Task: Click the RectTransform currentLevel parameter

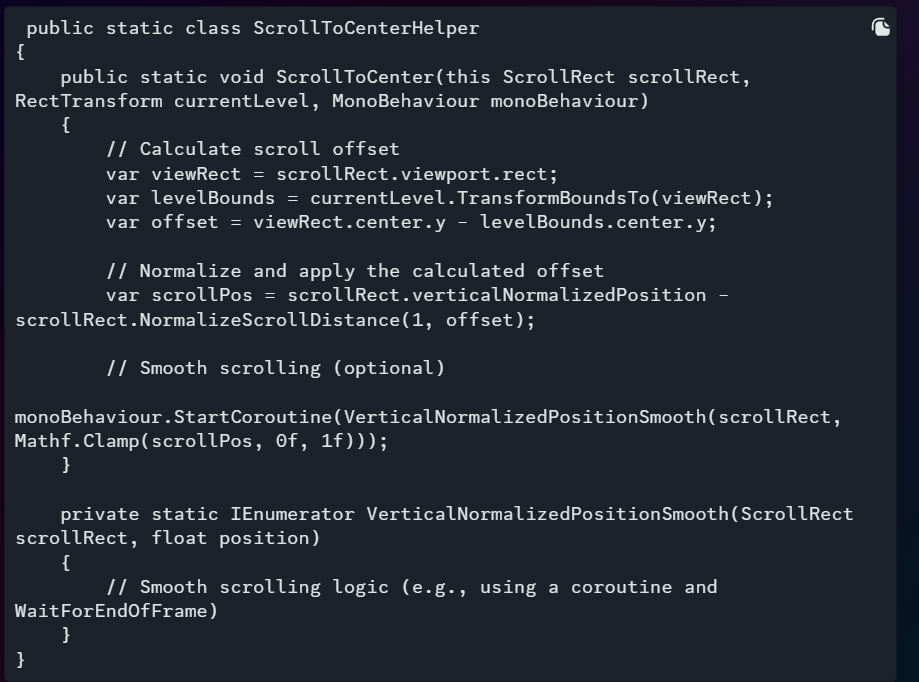Action: [162, 101]
